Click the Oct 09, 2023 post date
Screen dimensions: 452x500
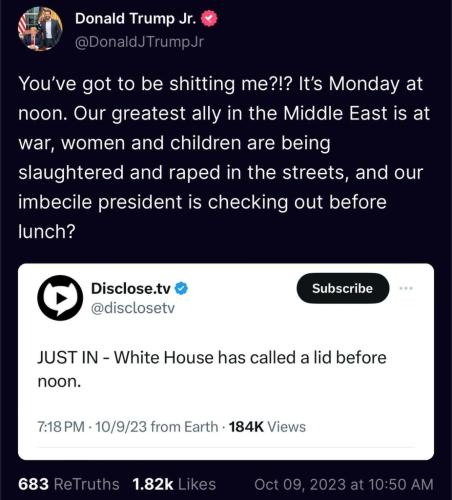pyautogui.click(x=344, y=485)
